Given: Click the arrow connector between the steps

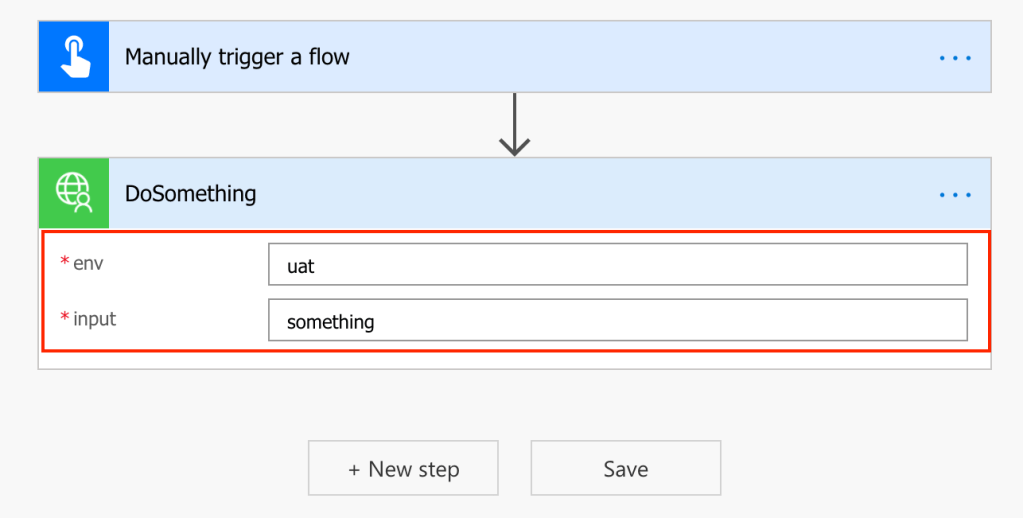Looking at the screenshot, I should [x=514, y=125].
